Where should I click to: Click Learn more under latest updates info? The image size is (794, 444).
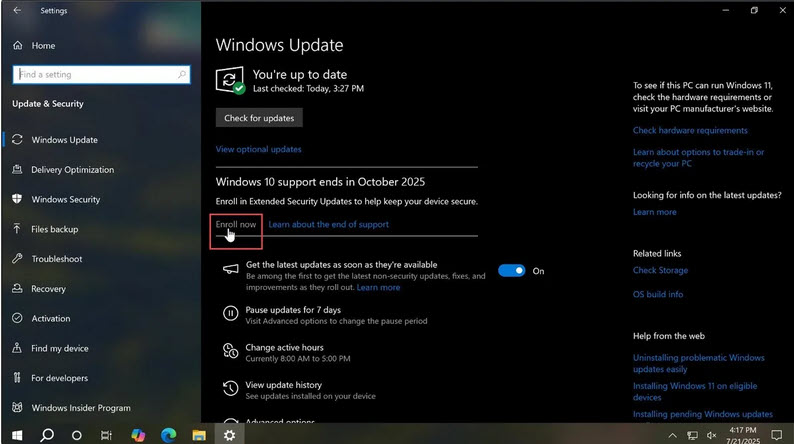654,212
